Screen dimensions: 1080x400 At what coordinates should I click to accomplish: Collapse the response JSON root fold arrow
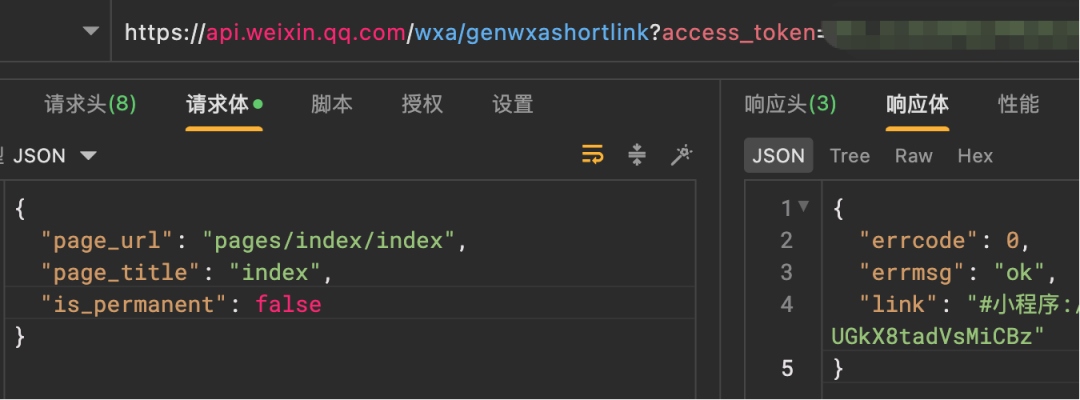(x=803, y=208)
